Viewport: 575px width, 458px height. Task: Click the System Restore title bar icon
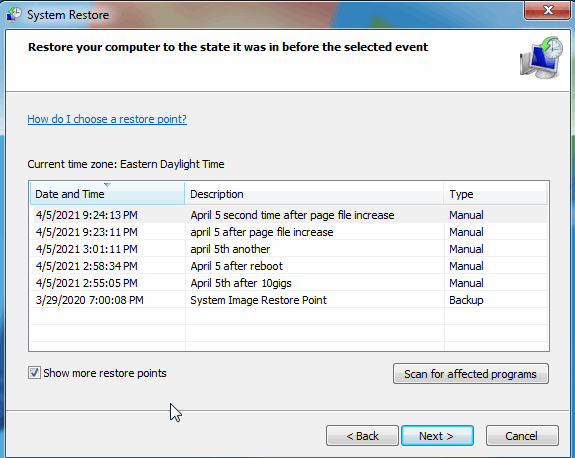pos(14,15)
